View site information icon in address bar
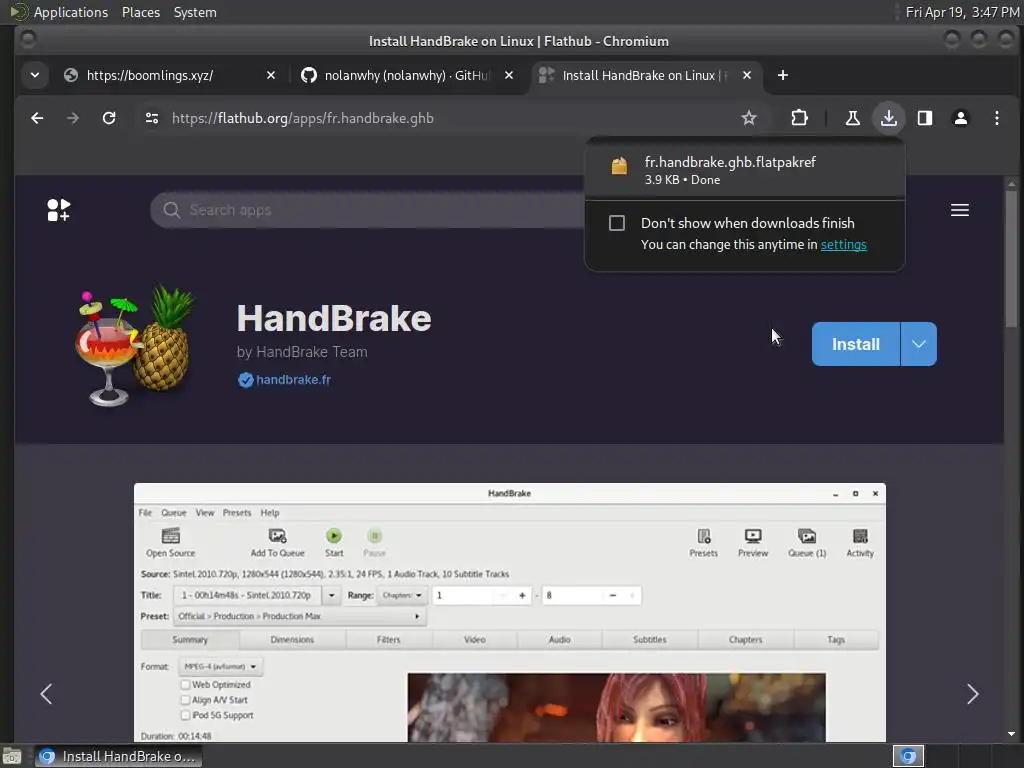Image resolution: width=1024 pixels, height=768 pixels. click(152, 118)
